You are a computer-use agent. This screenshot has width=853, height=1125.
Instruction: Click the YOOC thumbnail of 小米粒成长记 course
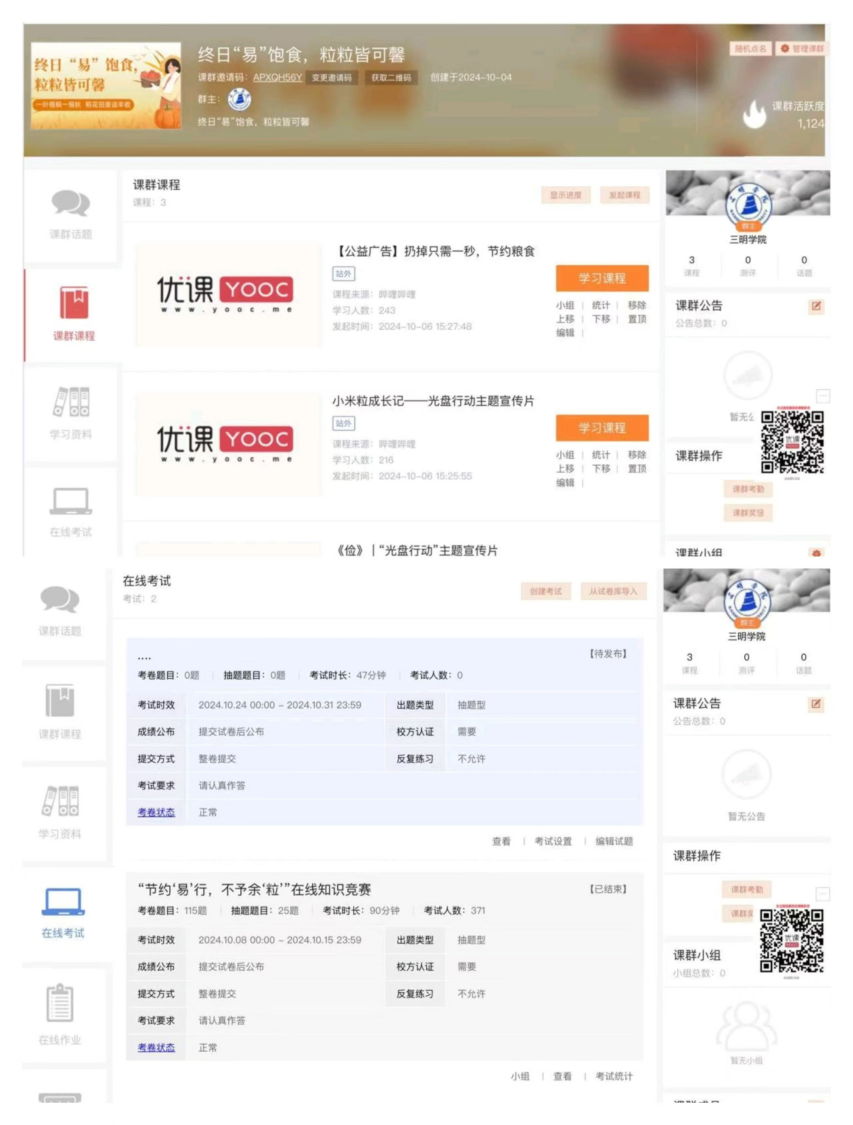tap(229, 444)
